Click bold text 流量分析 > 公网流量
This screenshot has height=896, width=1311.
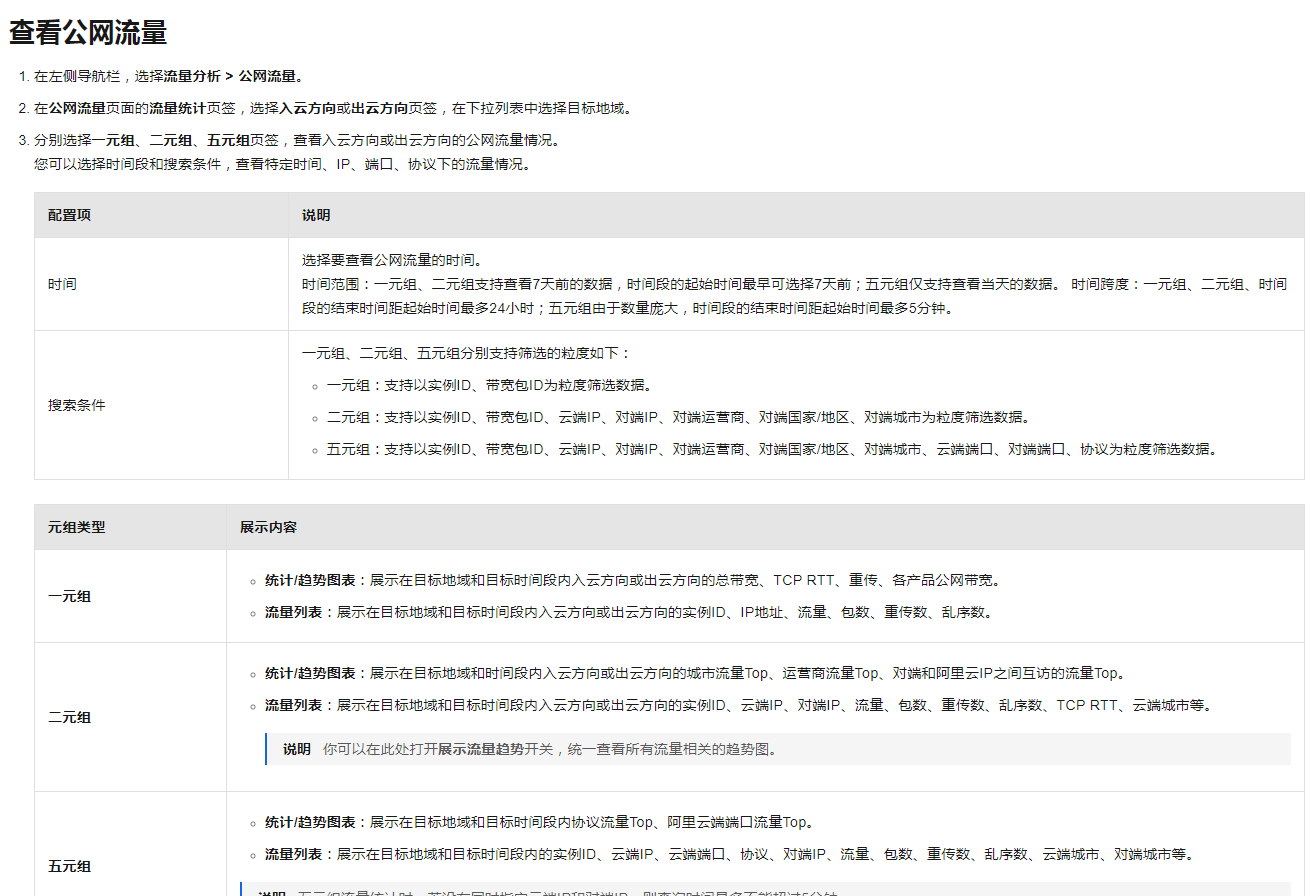pyautogui.click(x=230, y=76)
